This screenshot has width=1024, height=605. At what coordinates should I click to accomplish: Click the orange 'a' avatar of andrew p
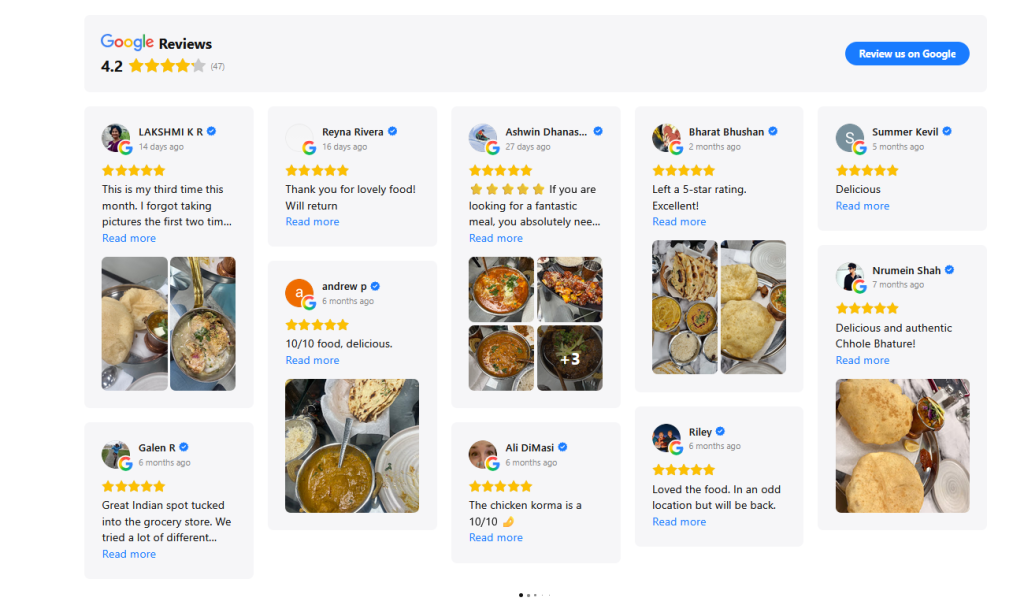[x=299, y=293]
